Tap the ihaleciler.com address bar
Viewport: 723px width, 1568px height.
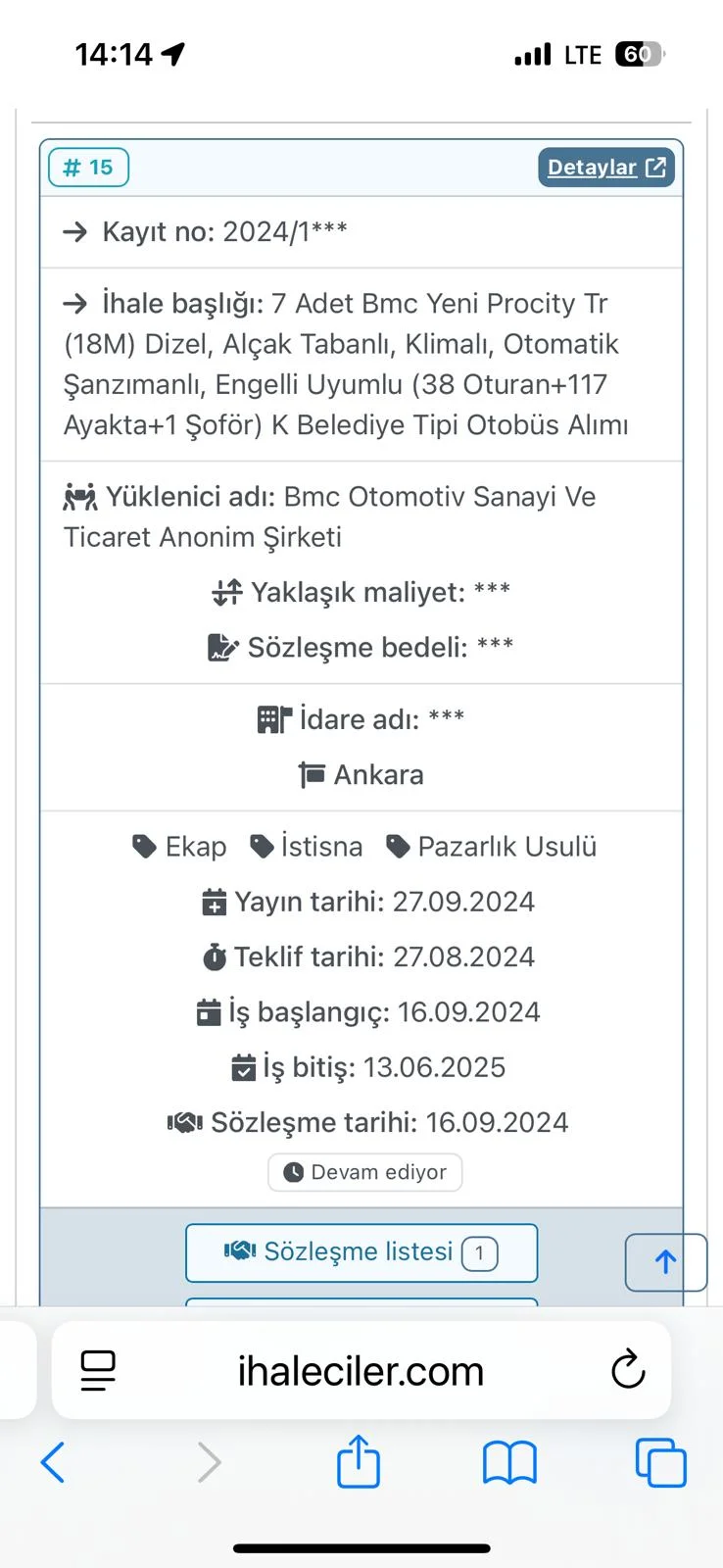click(361, 1371)
